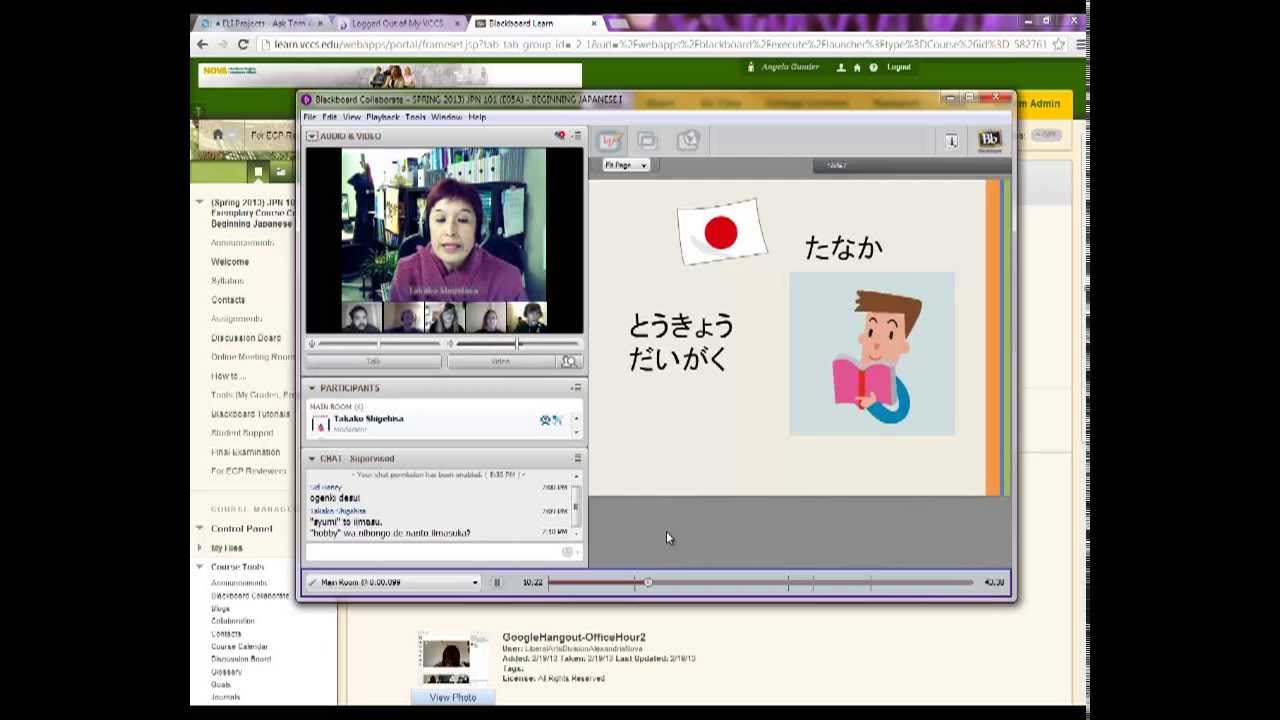Open the Chrome menu icon
The height and width of the screenshot is (720, 1280).
coord(1081,44)
